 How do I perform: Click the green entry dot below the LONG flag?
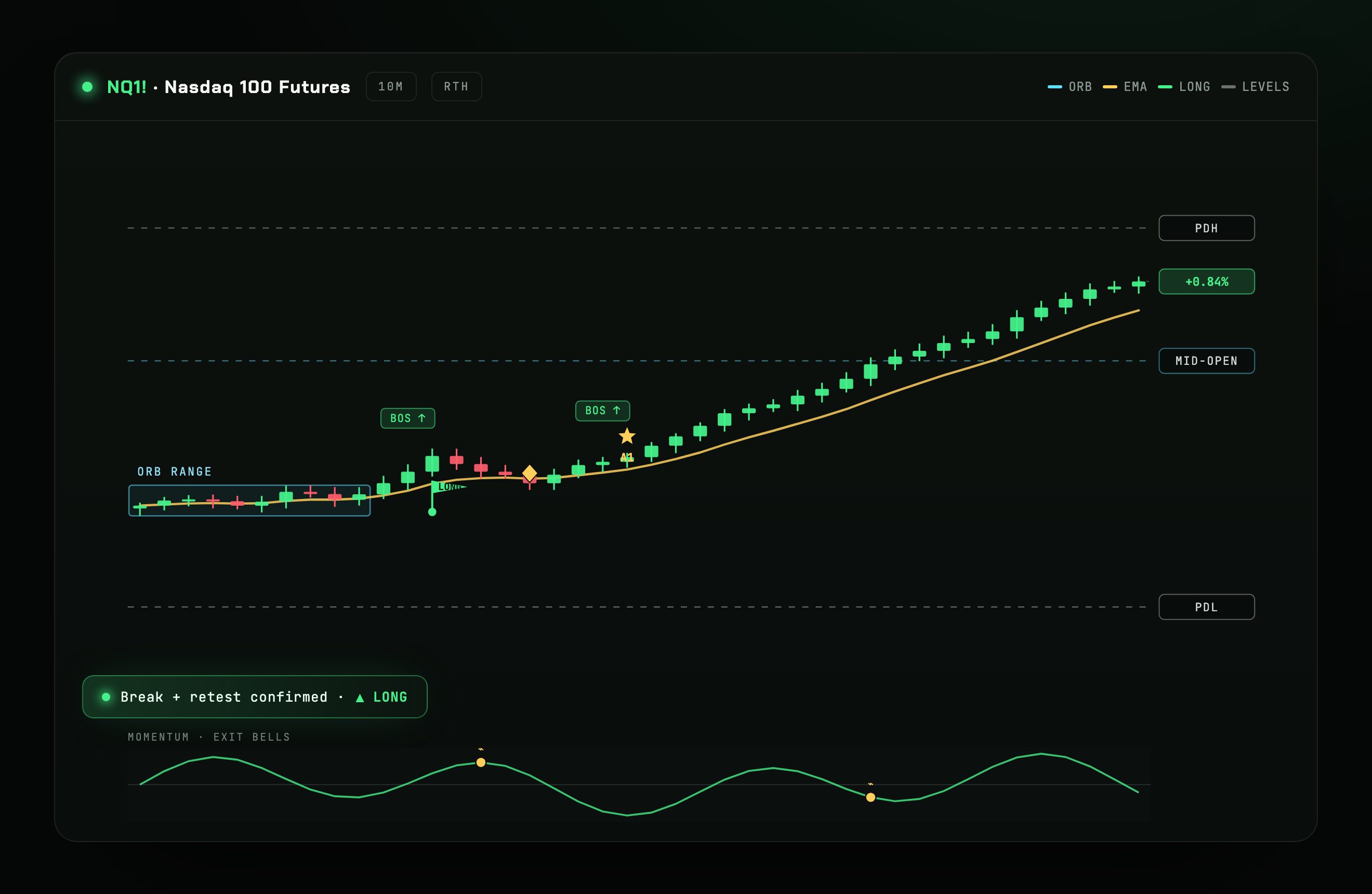432,512
